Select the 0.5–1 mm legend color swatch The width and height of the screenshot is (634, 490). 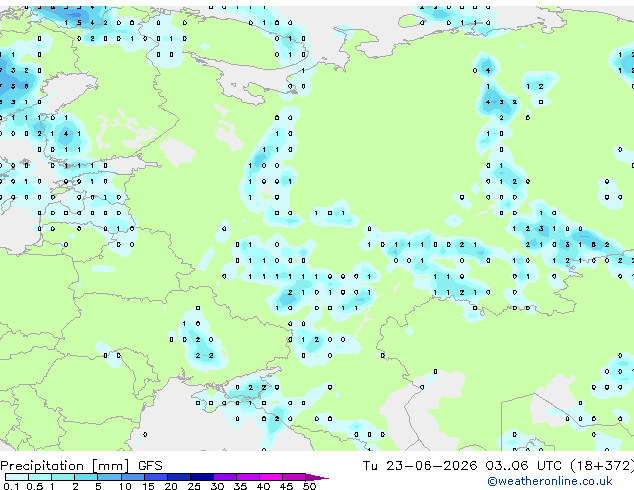[40, 477]
